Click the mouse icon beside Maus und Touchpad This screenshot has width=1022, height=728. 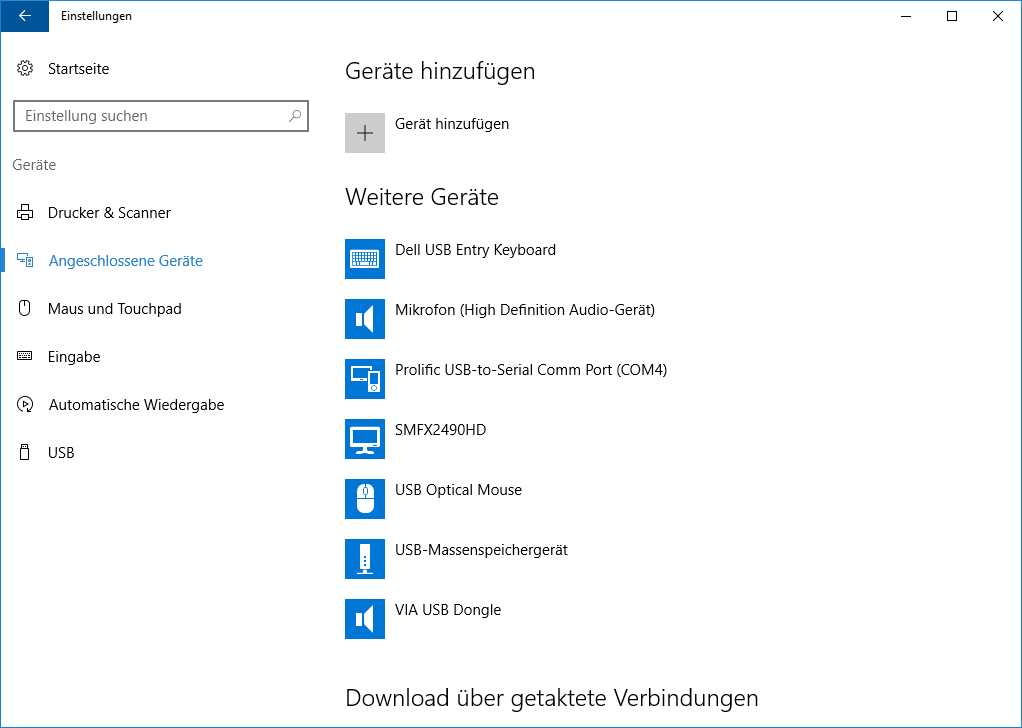coord(25,308)
